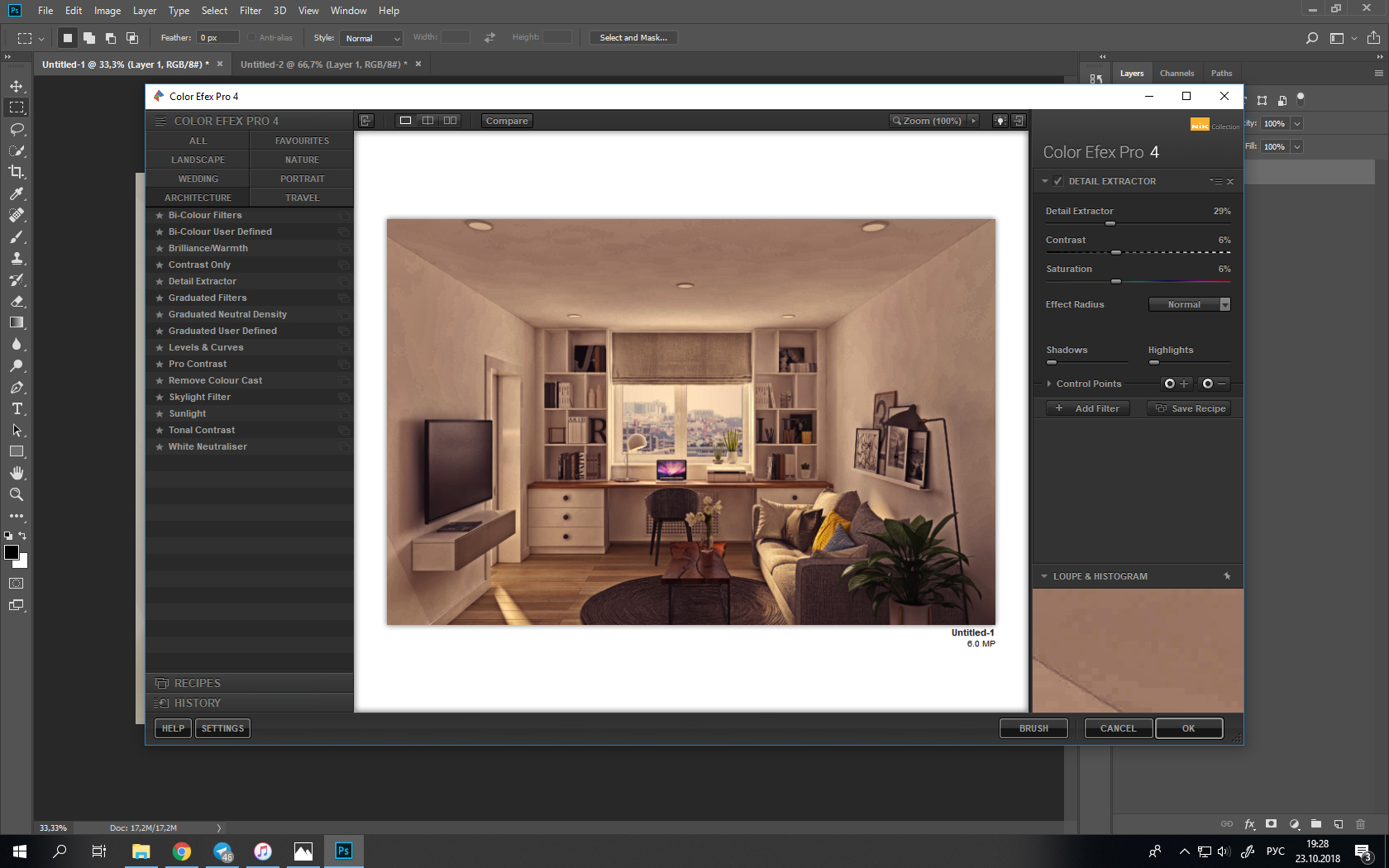Viewport: 1389px width, 868px height.
Task: Open Google Chrome from the taskbar
Action: (x=182, y=851)
